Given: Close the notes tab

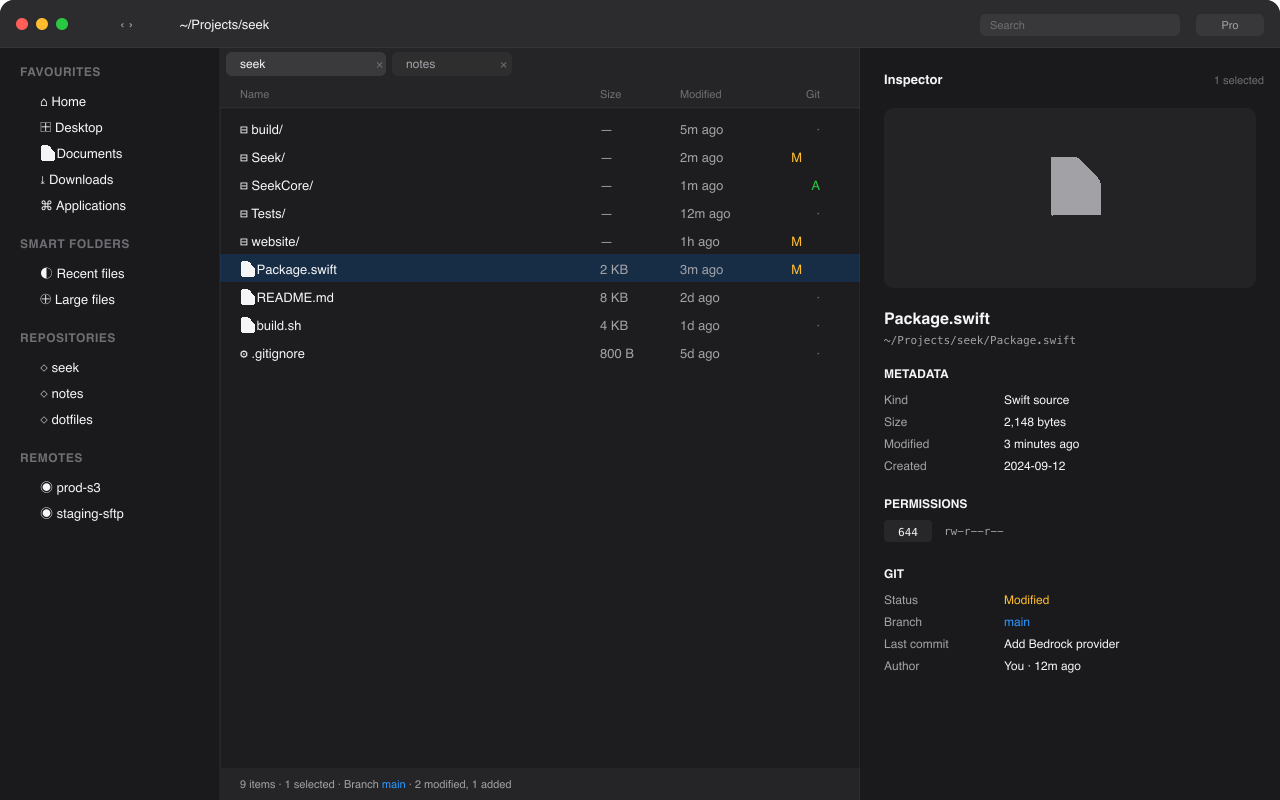Looking at the screenshot, I should 503,65.
